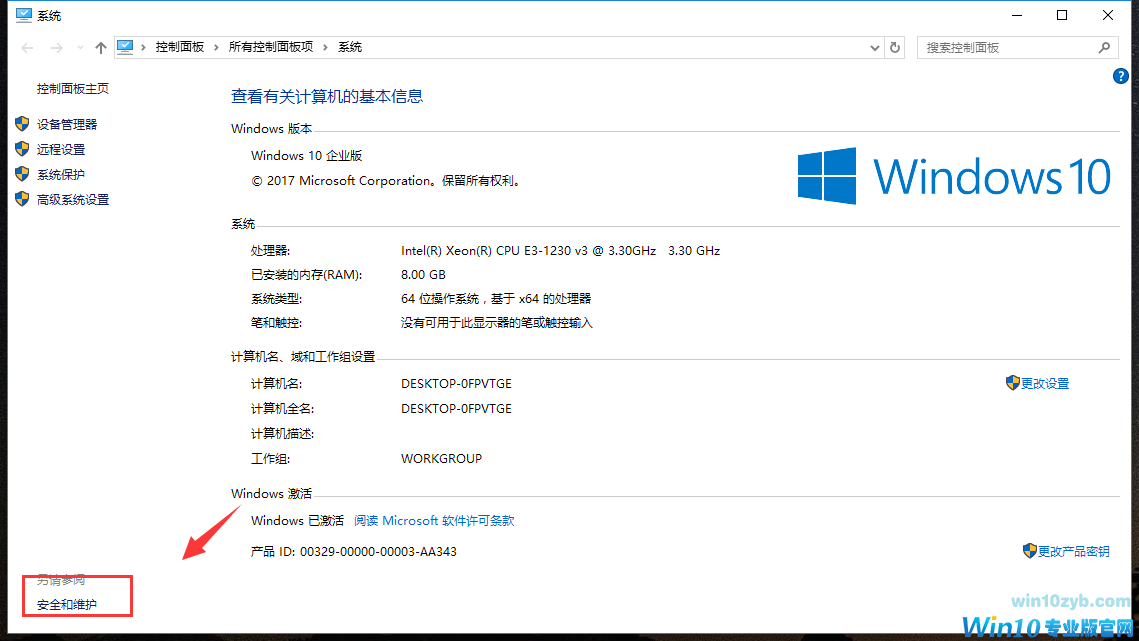Click inside the 搜索控制面板 search box
This screenshot has width=1139, height=641.
(1000, 46)
